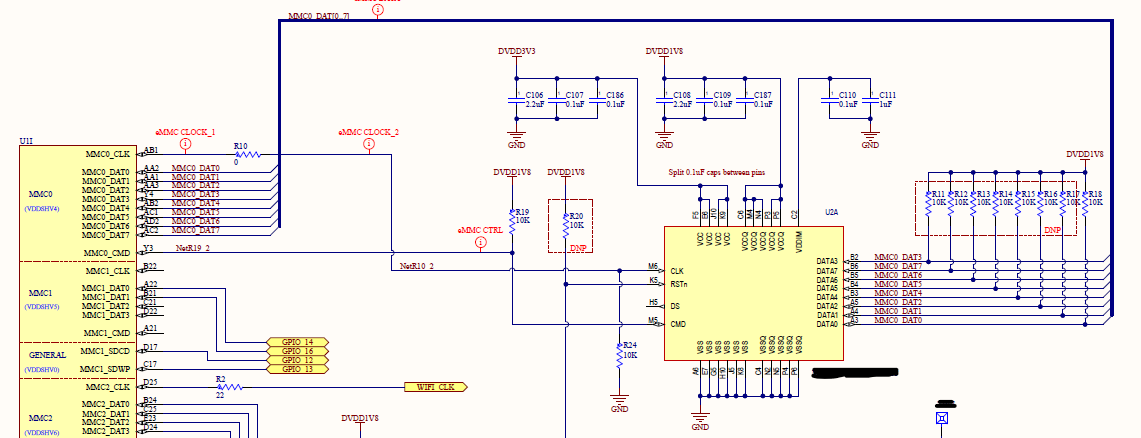Select resistor R2 on MMC2_CLK
This screenshot has height=438, width=1141.
[x=228, y=387]
